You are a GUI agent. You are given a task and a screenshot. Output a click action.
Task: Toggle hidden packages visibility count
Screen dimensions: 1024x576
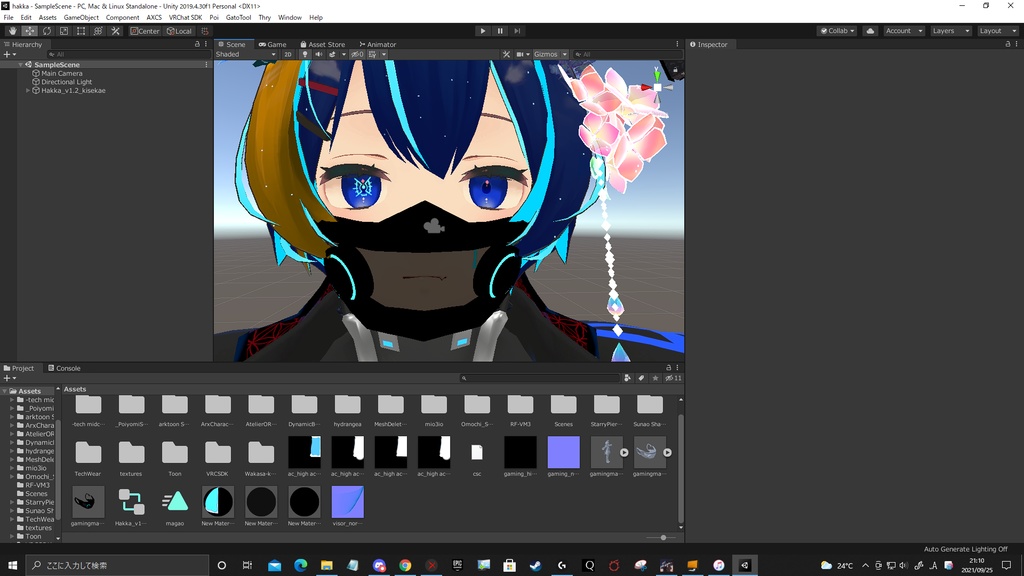(x=673, y=378)
